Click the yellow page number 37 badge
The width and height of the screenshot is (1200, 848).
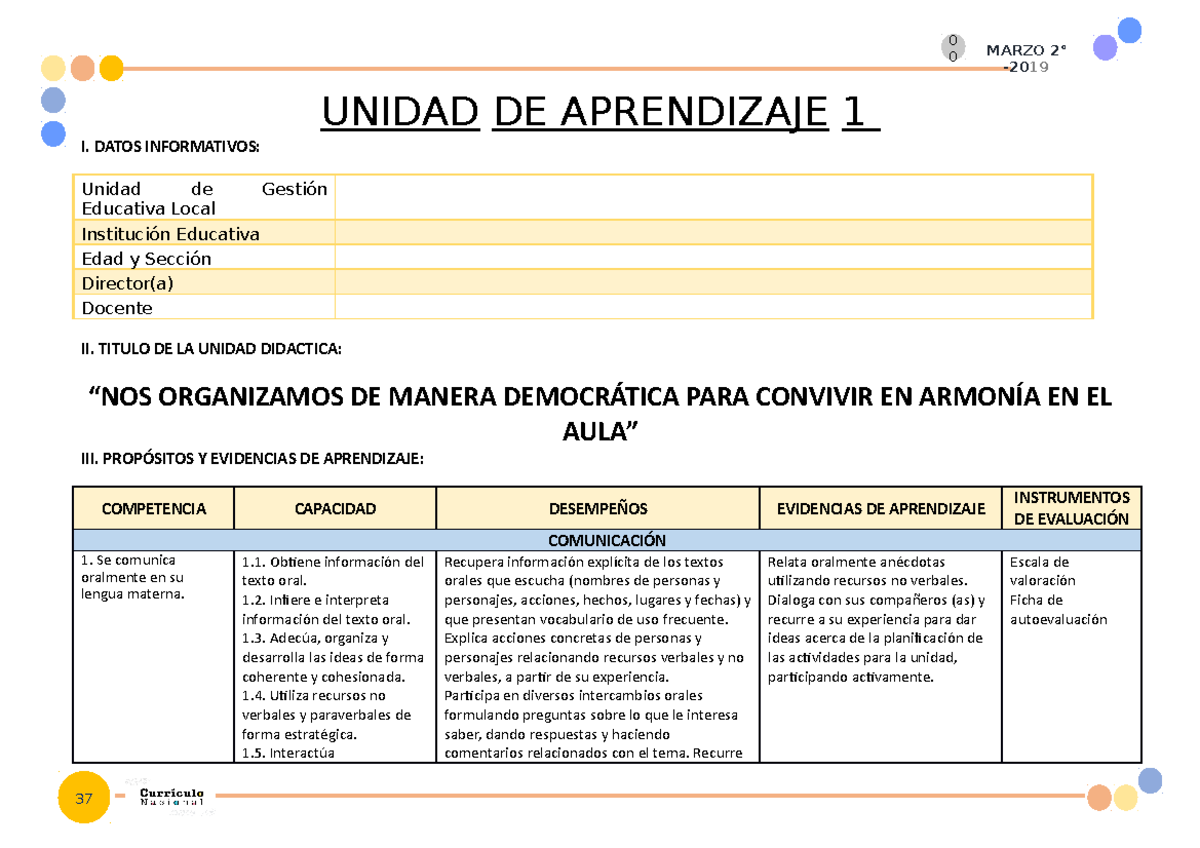click(x=84, y=798)
